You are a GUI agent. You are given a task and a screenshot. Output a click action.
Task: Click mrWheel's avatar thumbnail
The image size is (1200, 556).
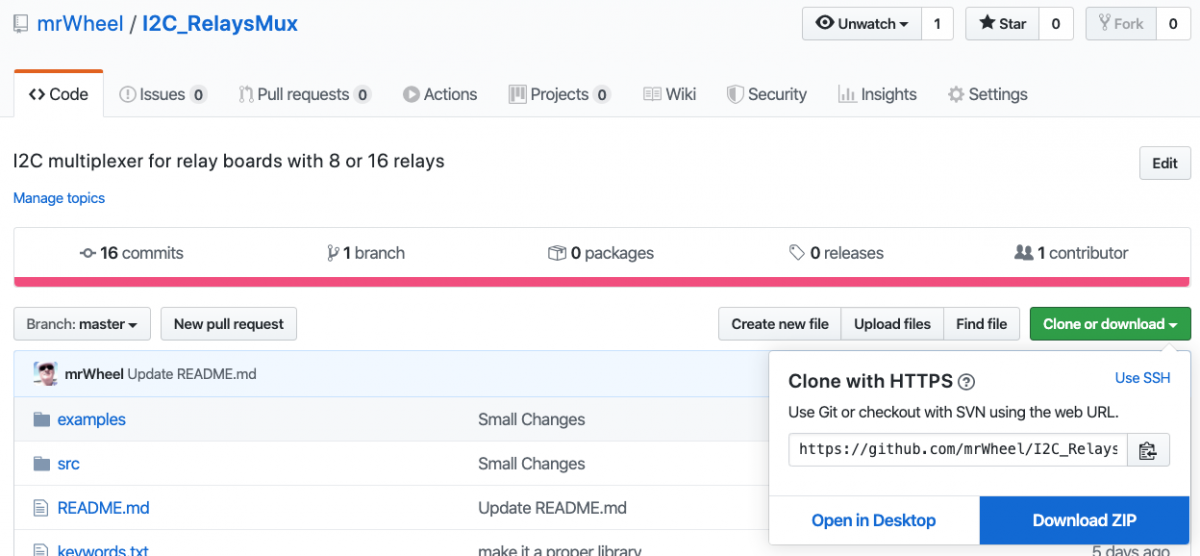(x=45, y=374)
